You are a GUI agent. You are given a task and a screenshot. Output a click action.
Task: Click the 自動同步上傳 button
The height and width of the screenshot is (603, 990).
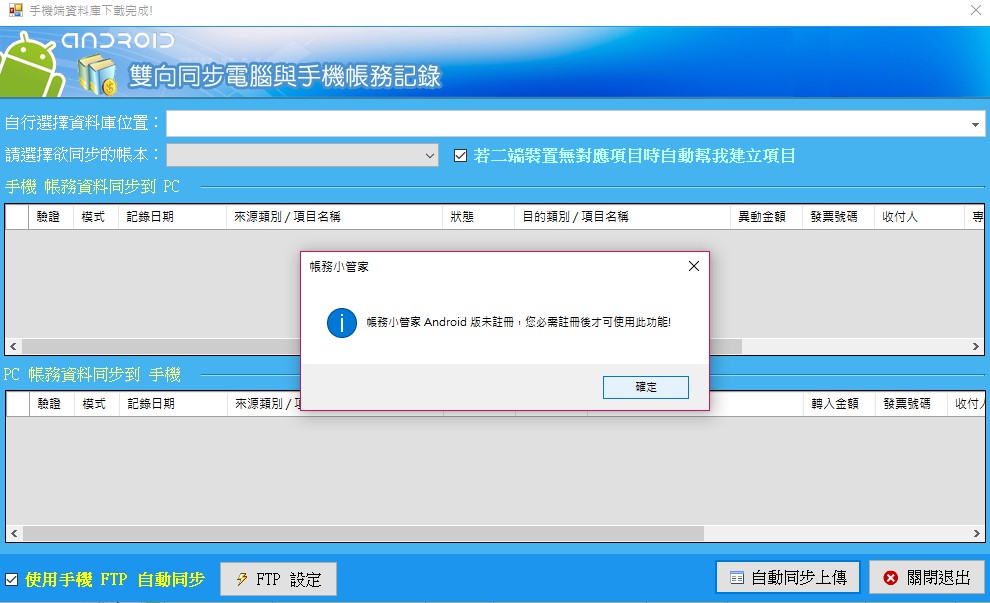[787, 577]
